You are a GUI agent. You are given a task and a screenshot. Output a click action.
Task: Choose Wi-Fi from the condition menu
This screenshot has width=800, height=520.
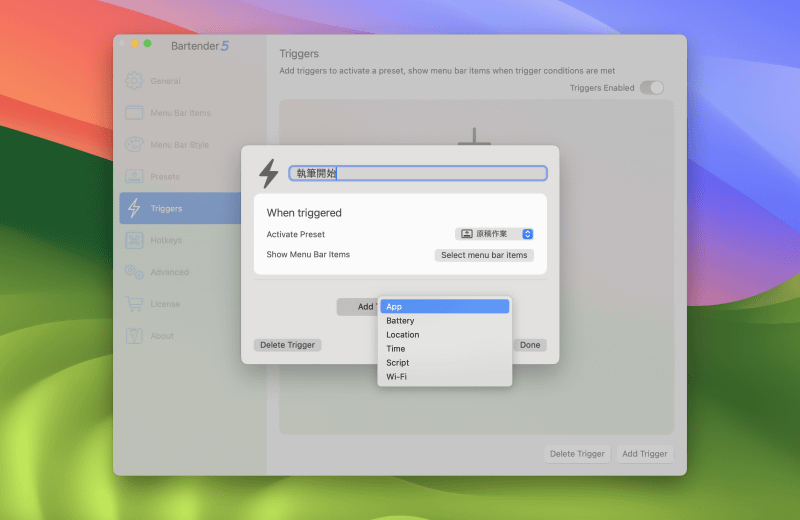coord(444,377)
